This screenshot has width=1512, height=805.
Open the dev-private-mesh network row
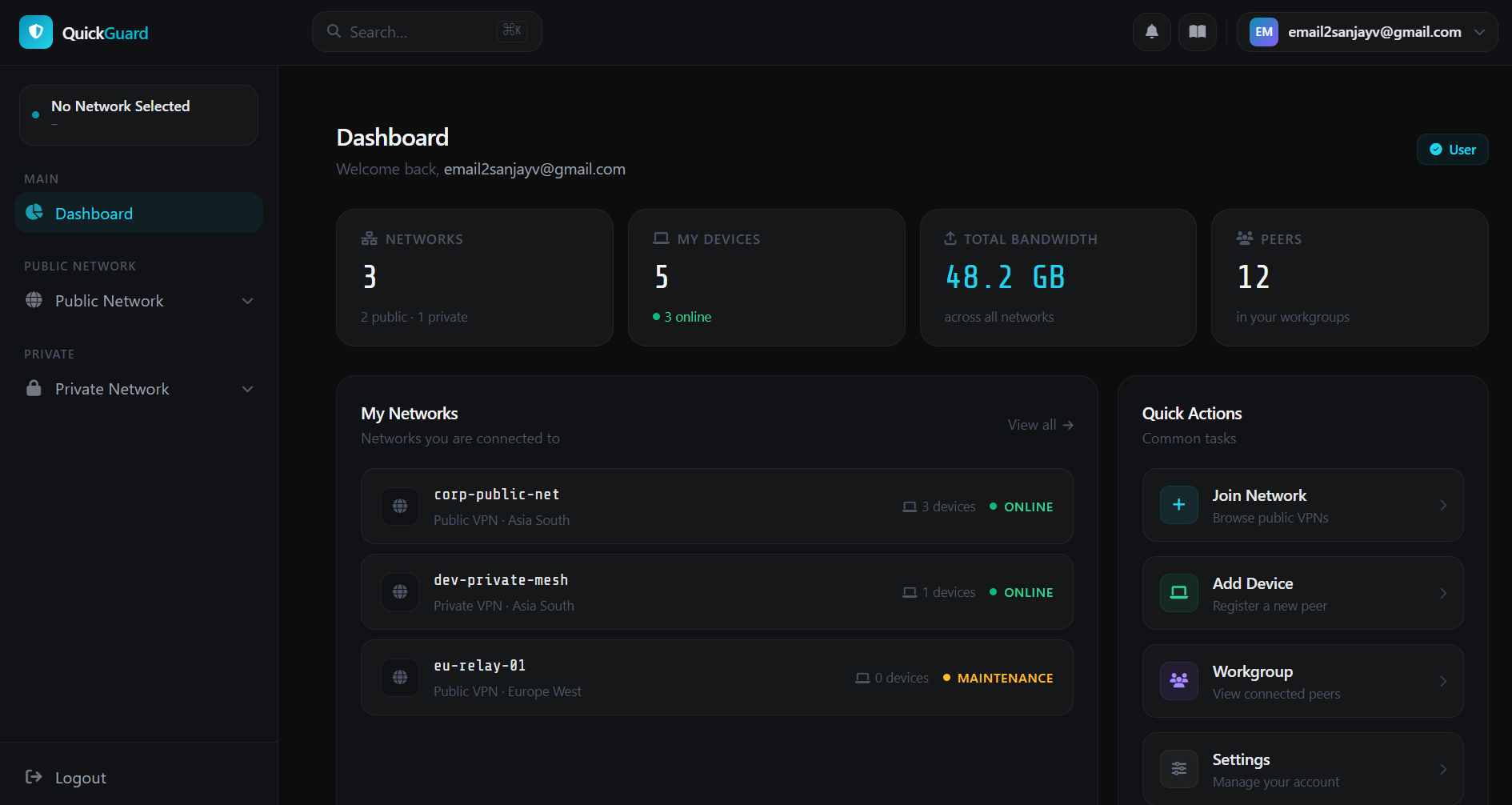pos(717,591)
